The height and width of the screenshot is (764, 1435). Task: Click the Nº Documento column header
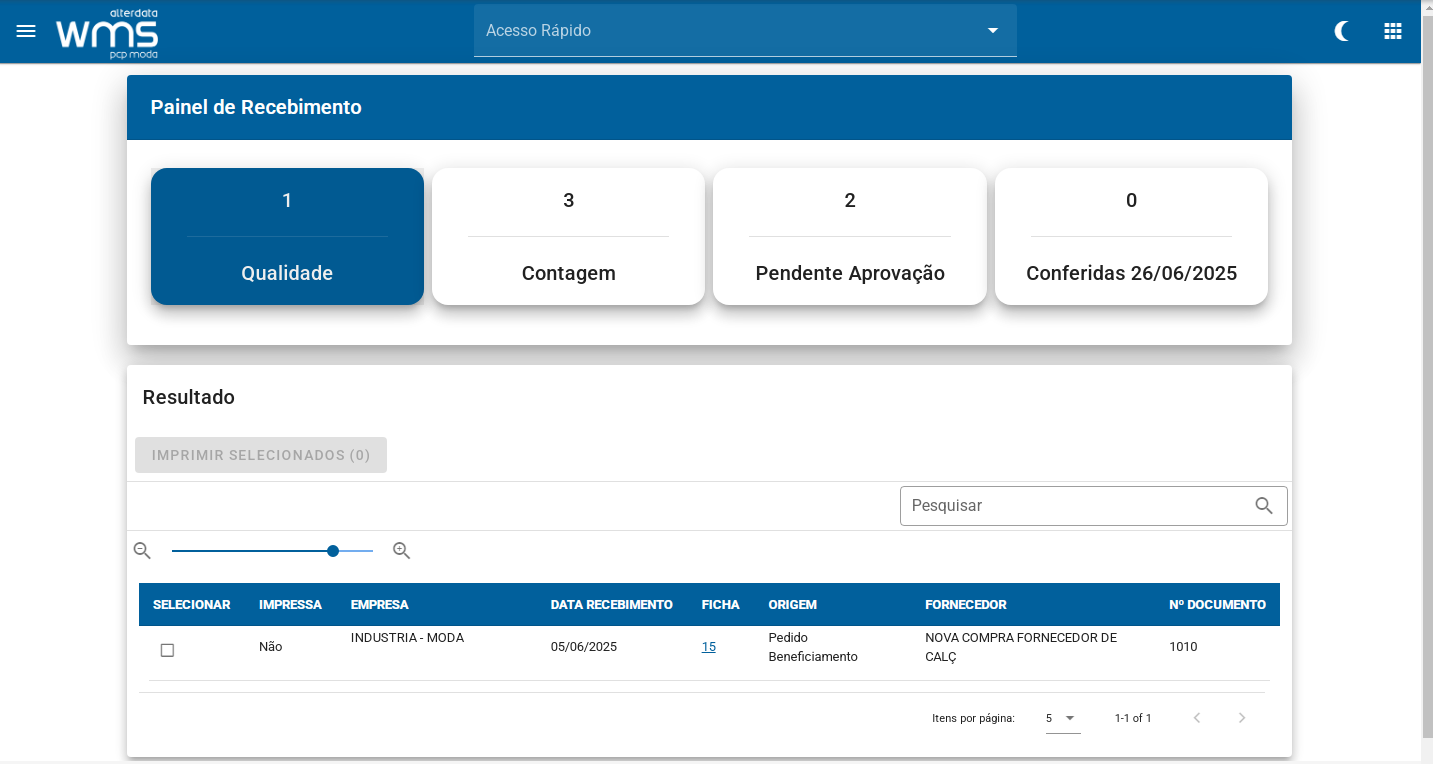(1218, 605)
